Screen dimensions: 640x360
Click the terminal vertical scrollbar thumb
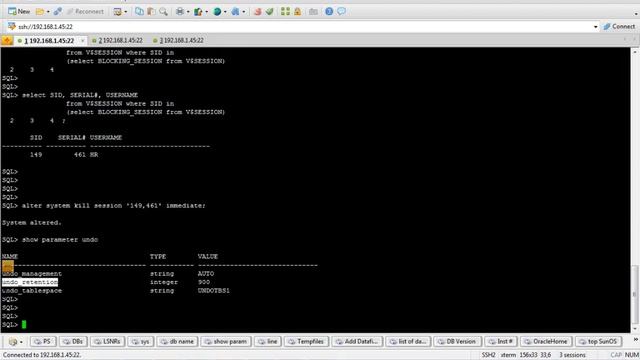coord(634,293)
